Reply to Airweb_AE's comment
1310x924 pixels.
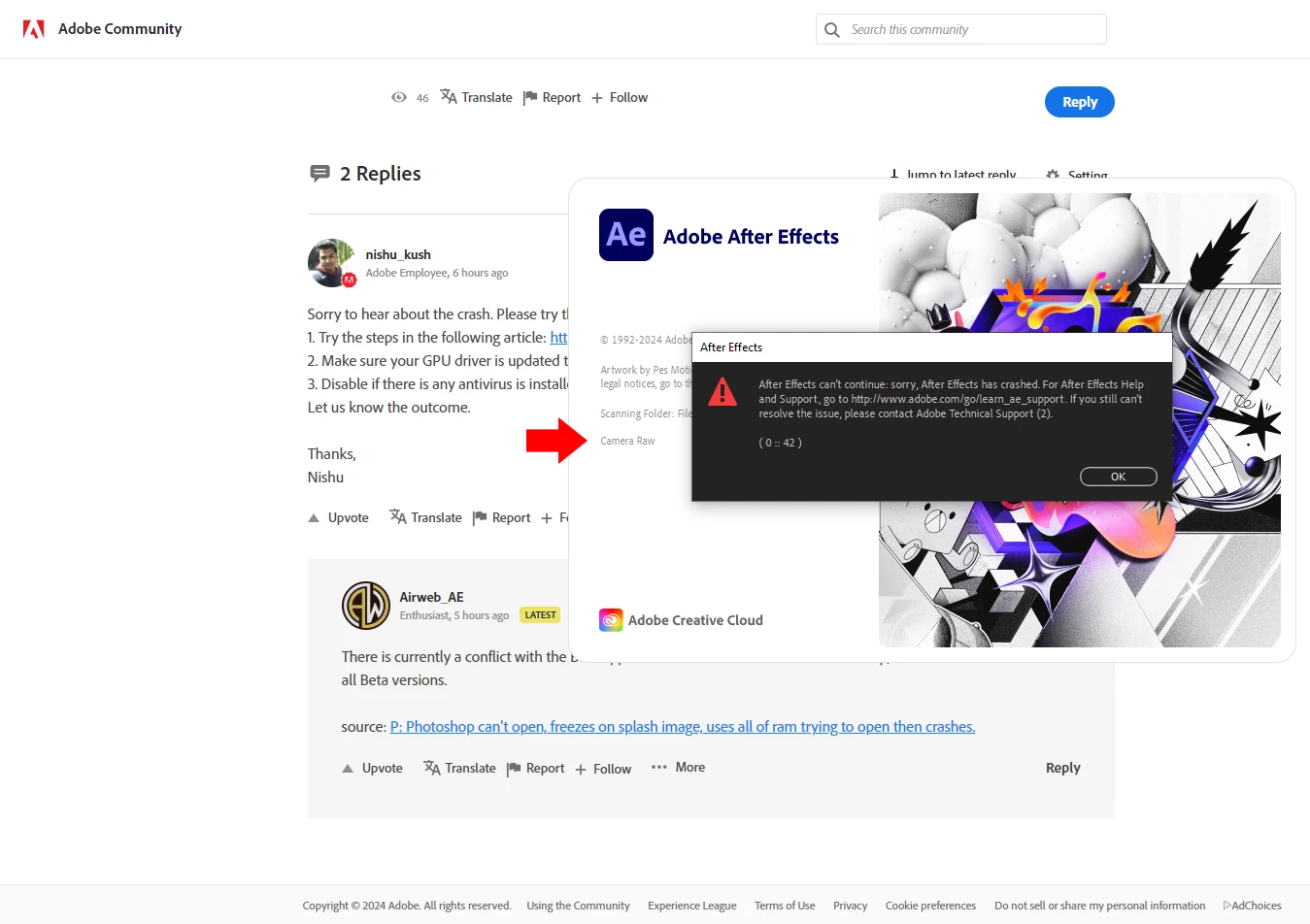(x=1062, y=768)
